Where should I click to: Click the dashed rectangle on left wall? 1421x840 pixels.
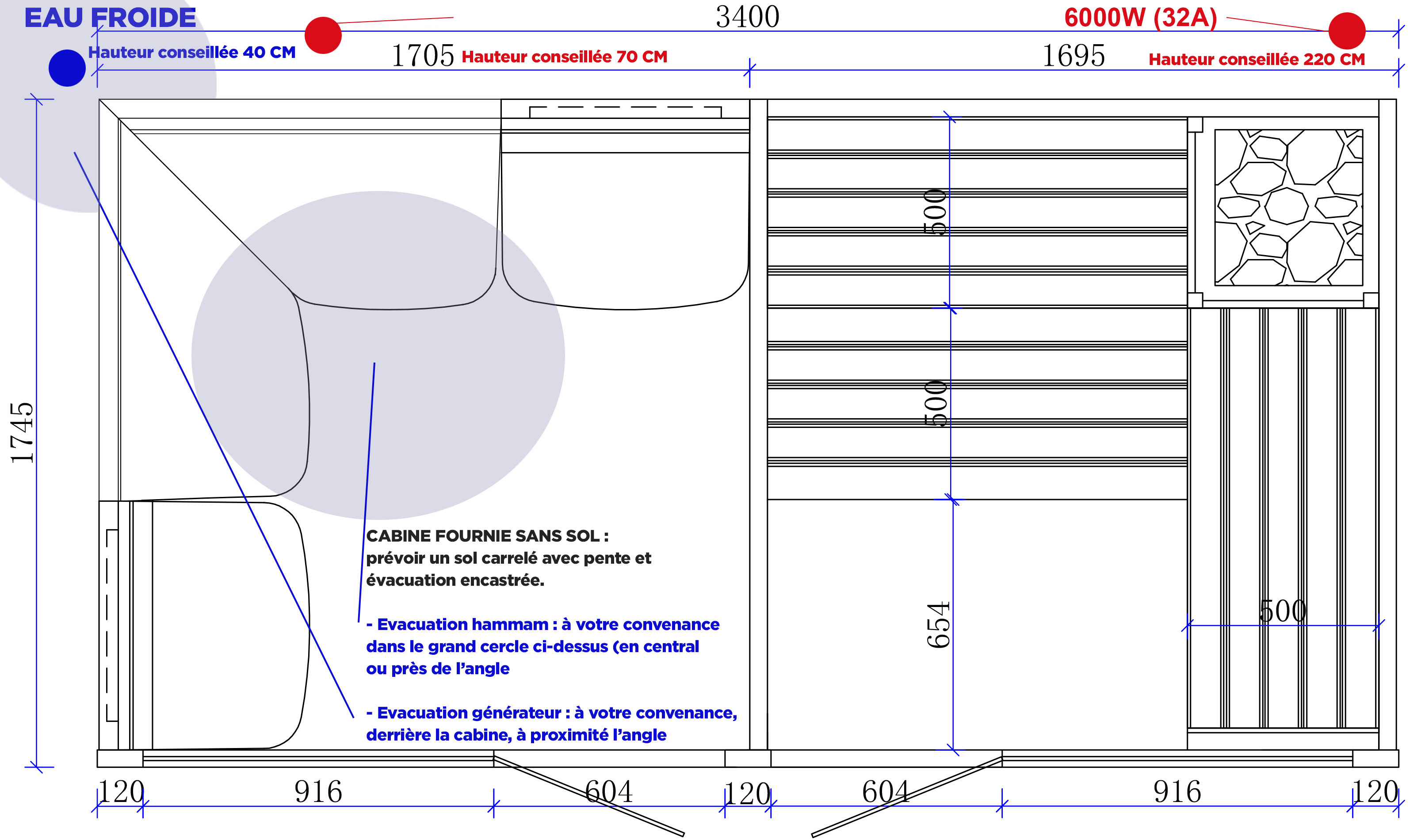tap(112, 625)
